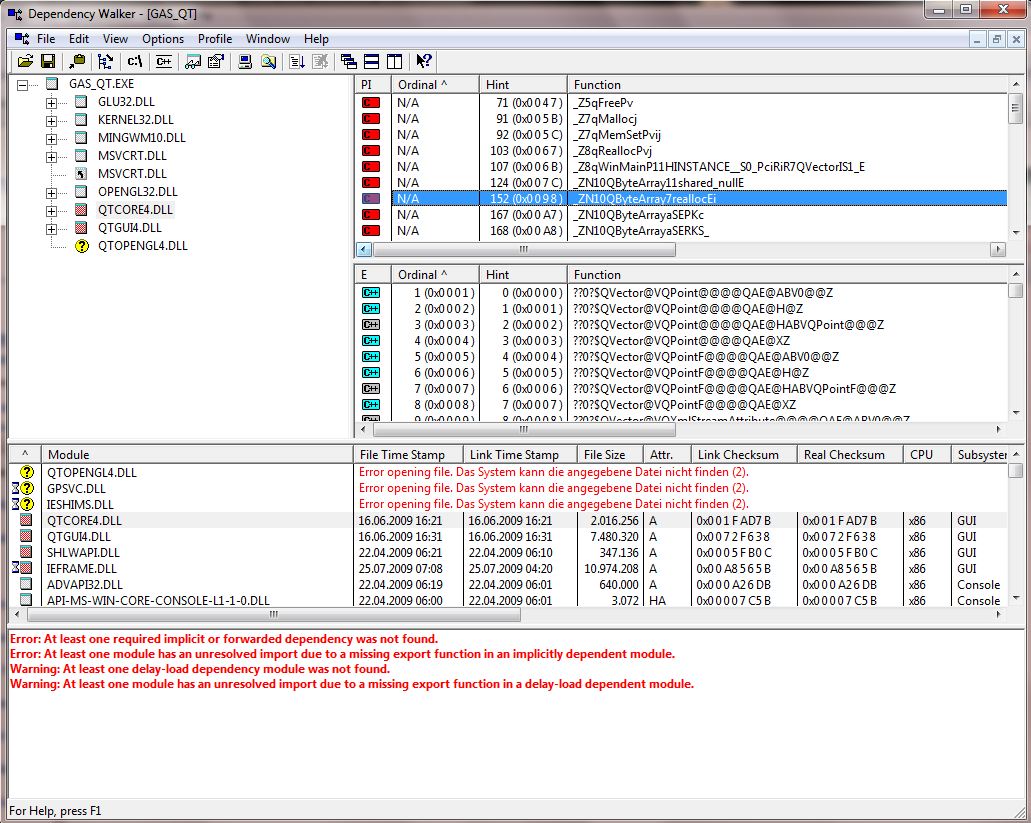This screenshot has width=1031, height=823.
Task: Click View Module in External Viewer icon
Action: pyautogui.click(x=193, y=62)
